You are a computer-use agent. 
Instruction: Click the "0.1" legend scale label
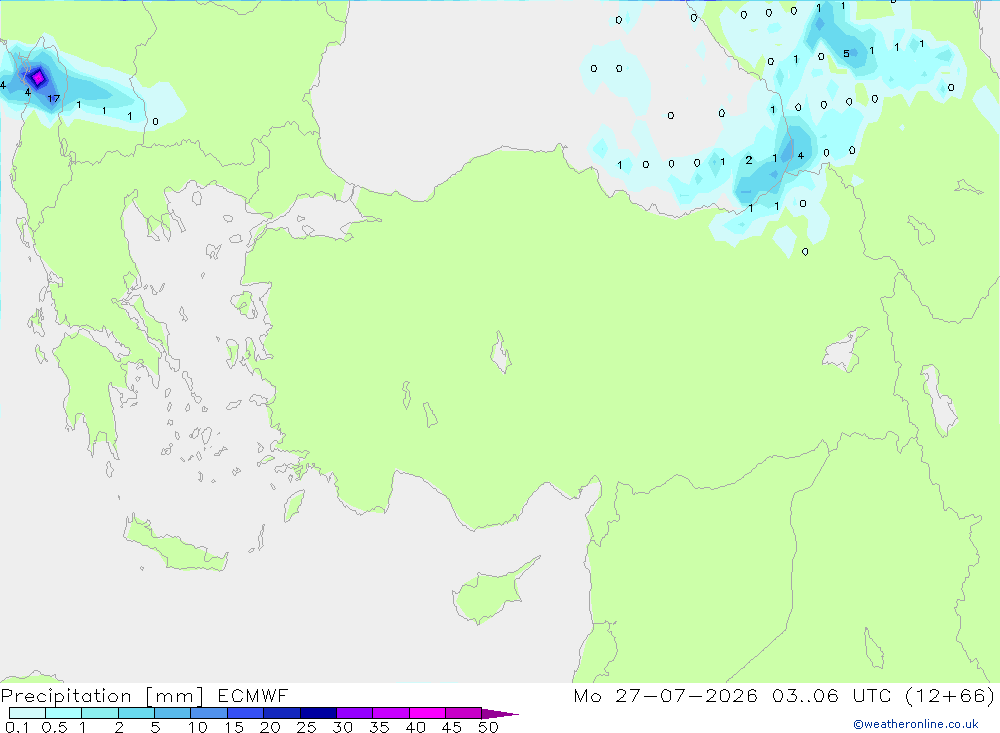[x=17, y=727]
